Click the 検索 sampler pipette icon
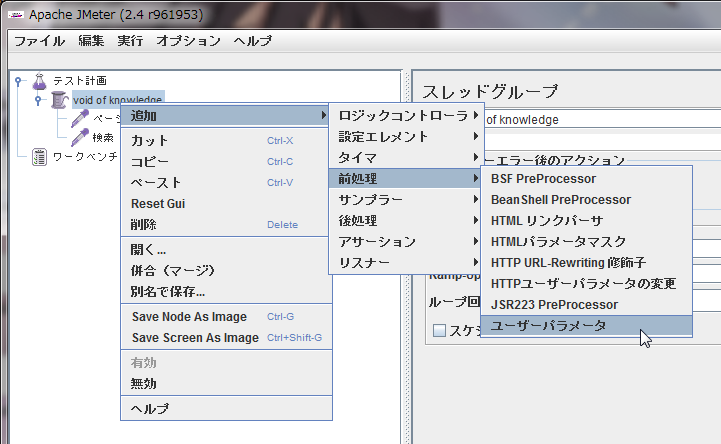 click(x=80, y=137)
